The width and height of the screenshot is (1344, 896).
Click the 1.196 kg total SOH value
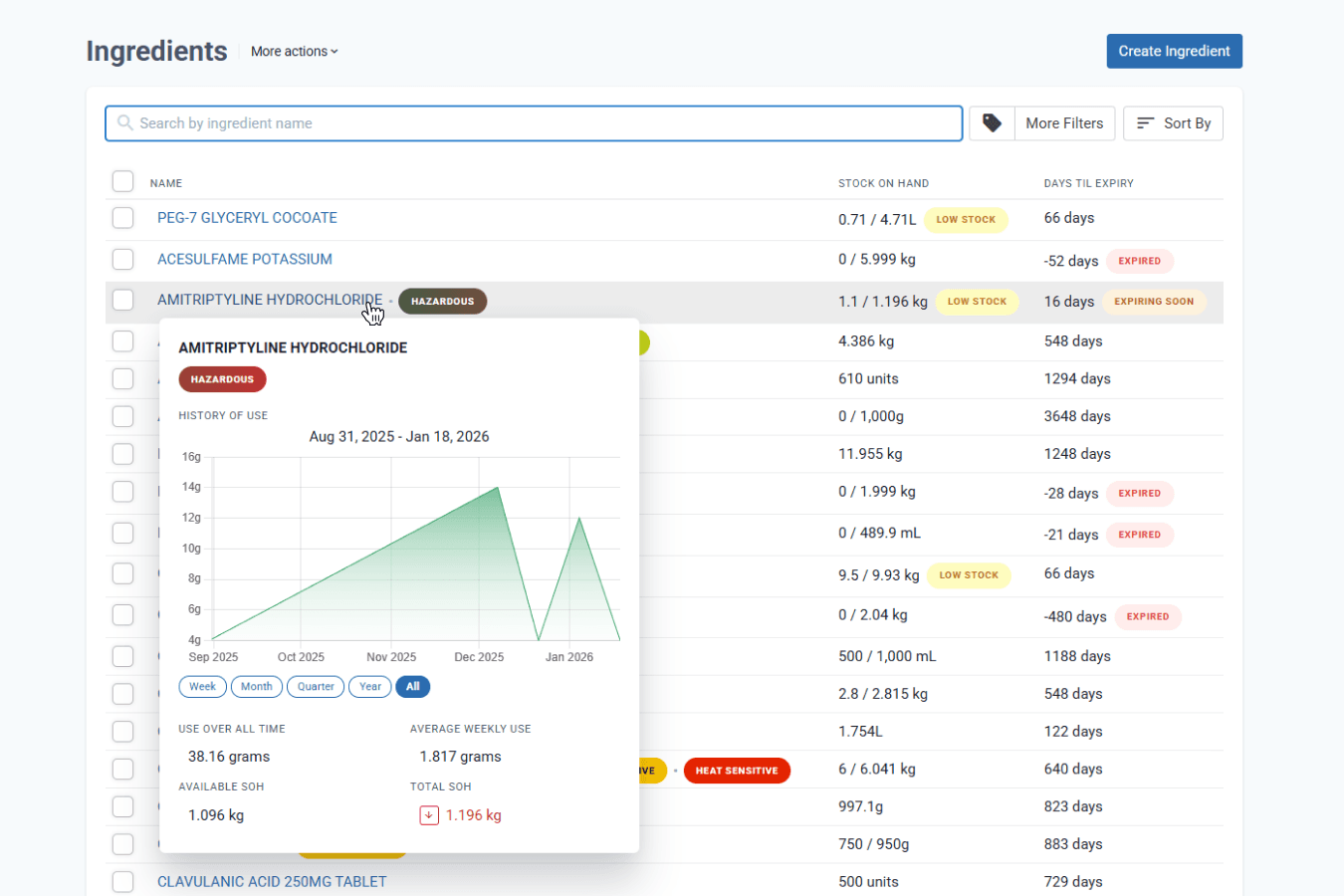[474, 815]
